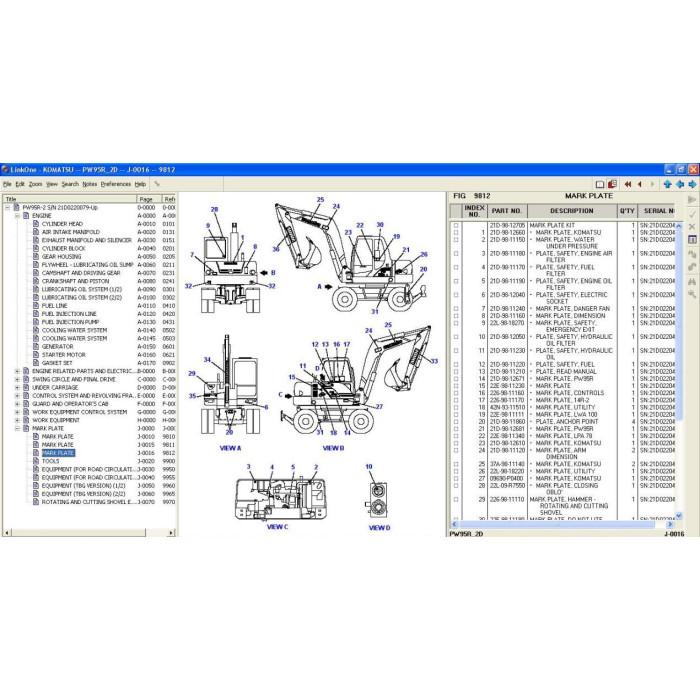Click the blue left arrow navigation icon
The height and width of the screenshot is (700, 700).
pos(680,184)
